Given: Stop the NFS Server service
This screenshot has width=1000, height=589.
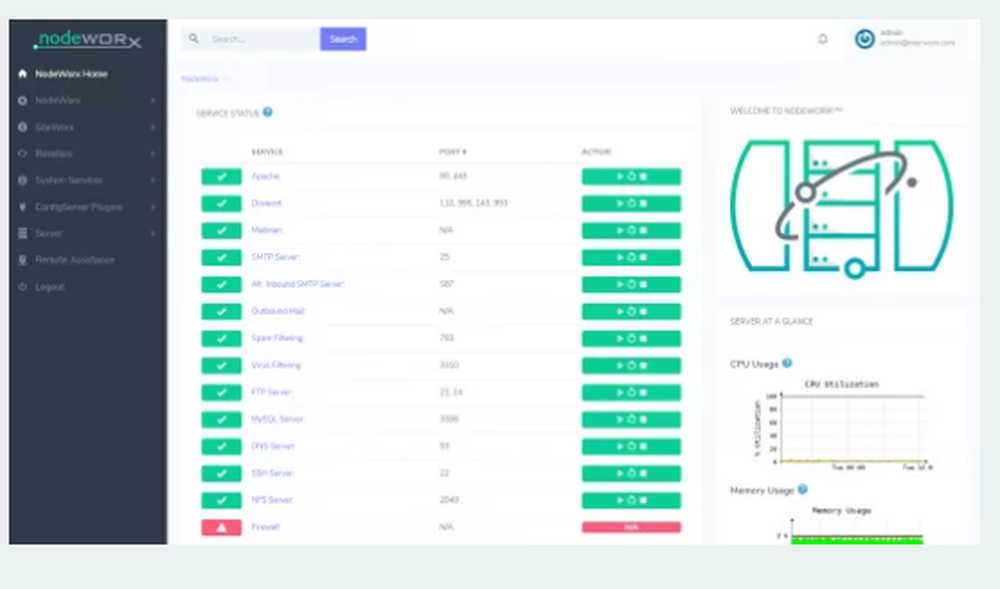Looking at the screenshot, I should click(x=643, y=500).
